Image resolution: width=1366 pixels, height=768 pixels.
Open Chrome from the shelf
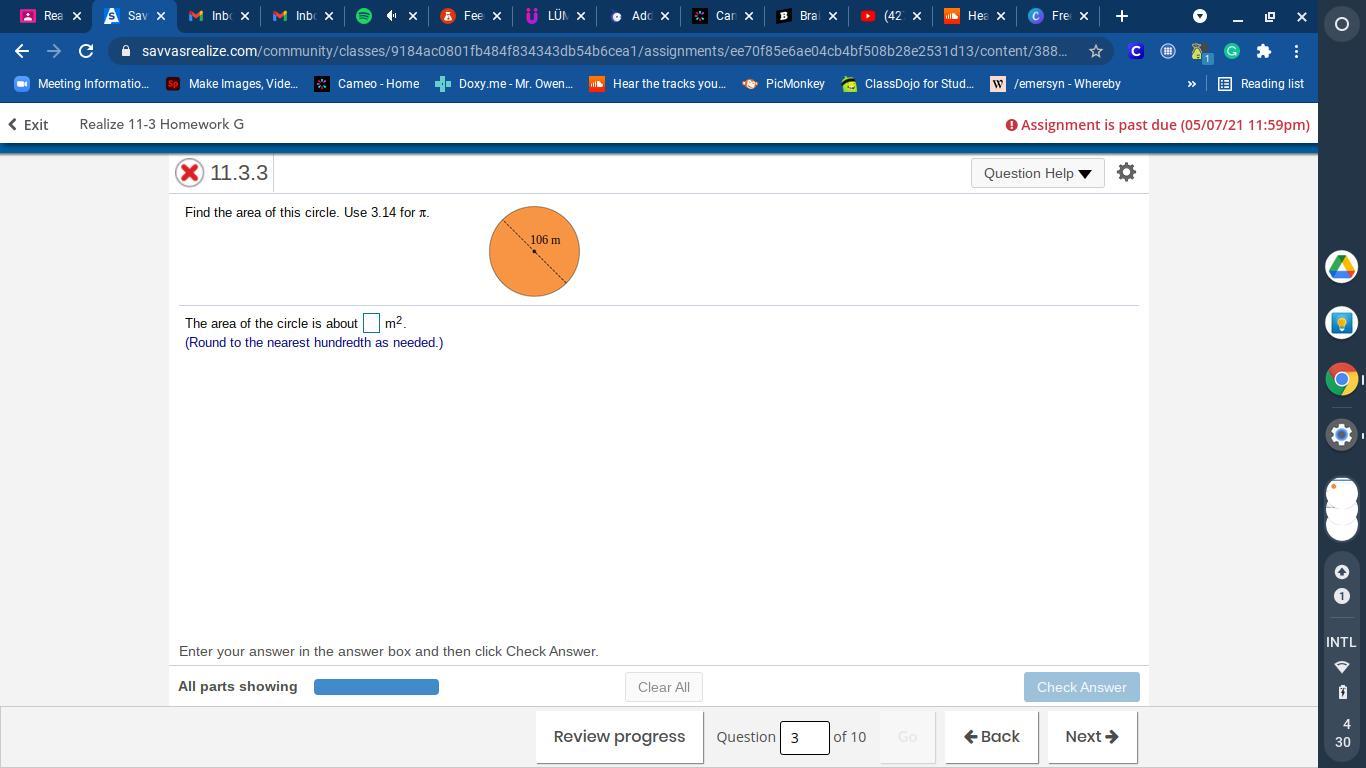tap(1342, 379)
